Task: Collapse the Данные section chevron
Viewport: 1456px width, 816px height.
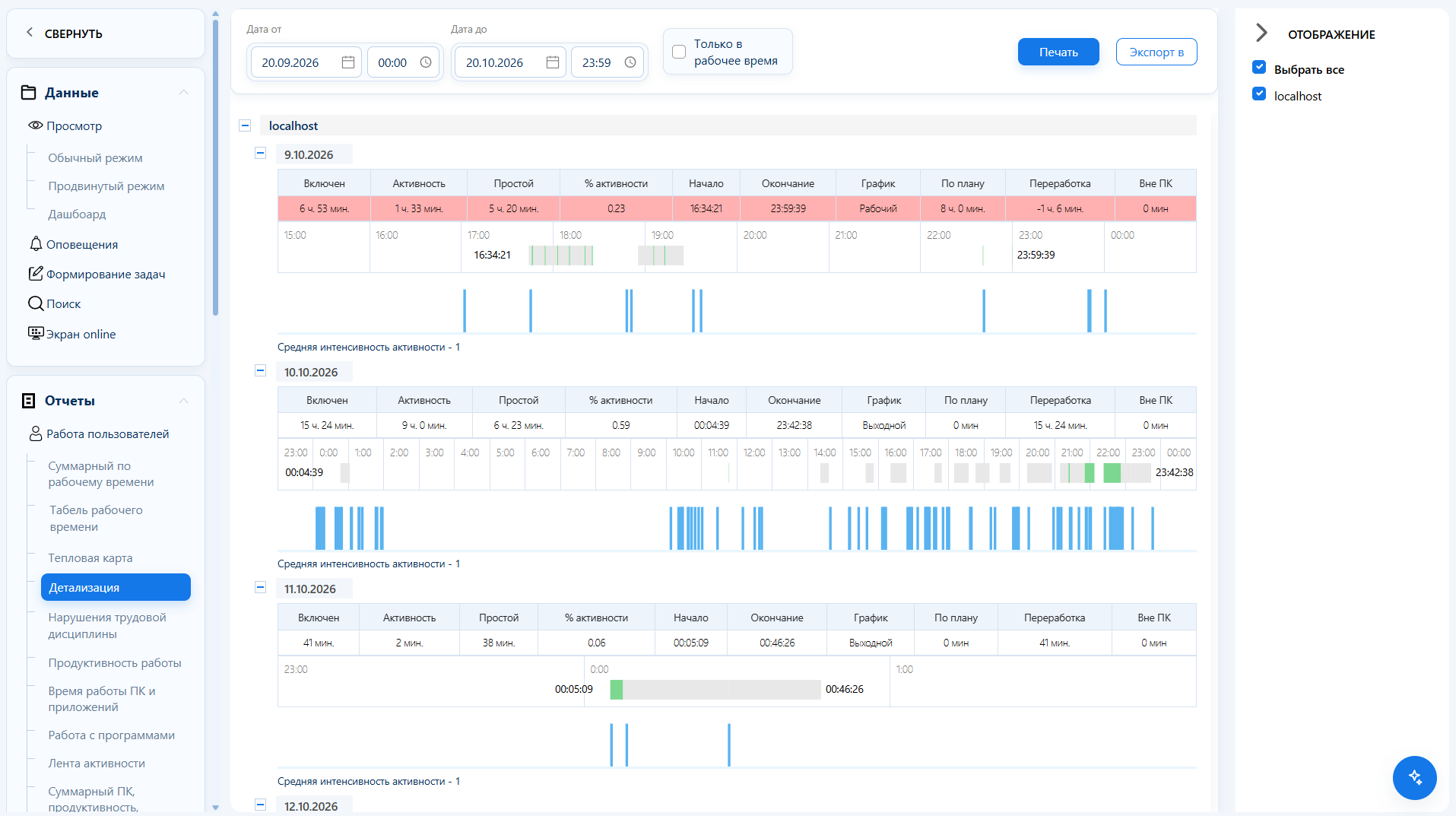Action: coord(183,93)
